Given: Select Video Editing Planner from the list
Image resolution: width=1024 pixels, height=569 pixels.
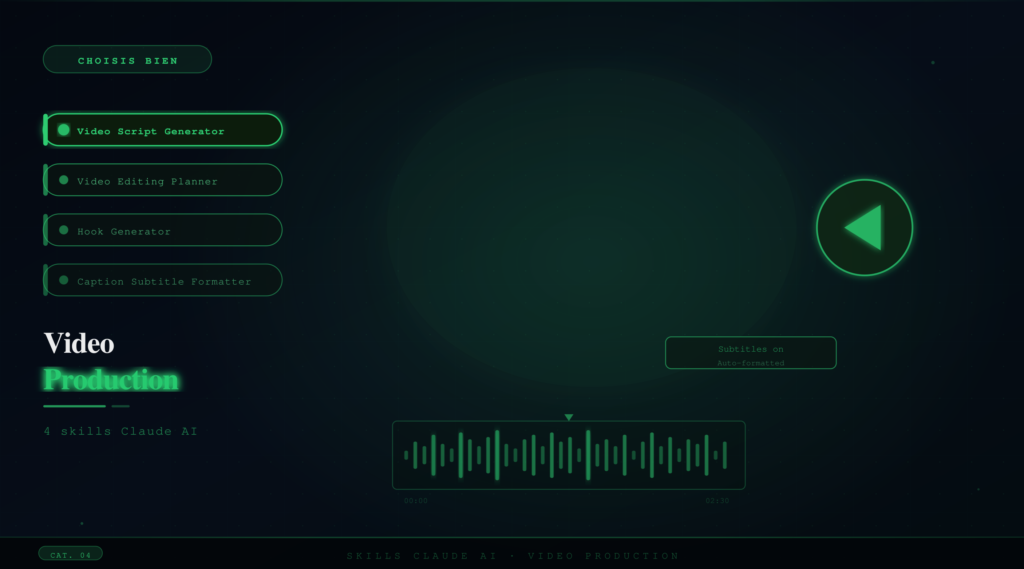Looking at the screenshot, I should pyautogui.click(x=147, y=181).
